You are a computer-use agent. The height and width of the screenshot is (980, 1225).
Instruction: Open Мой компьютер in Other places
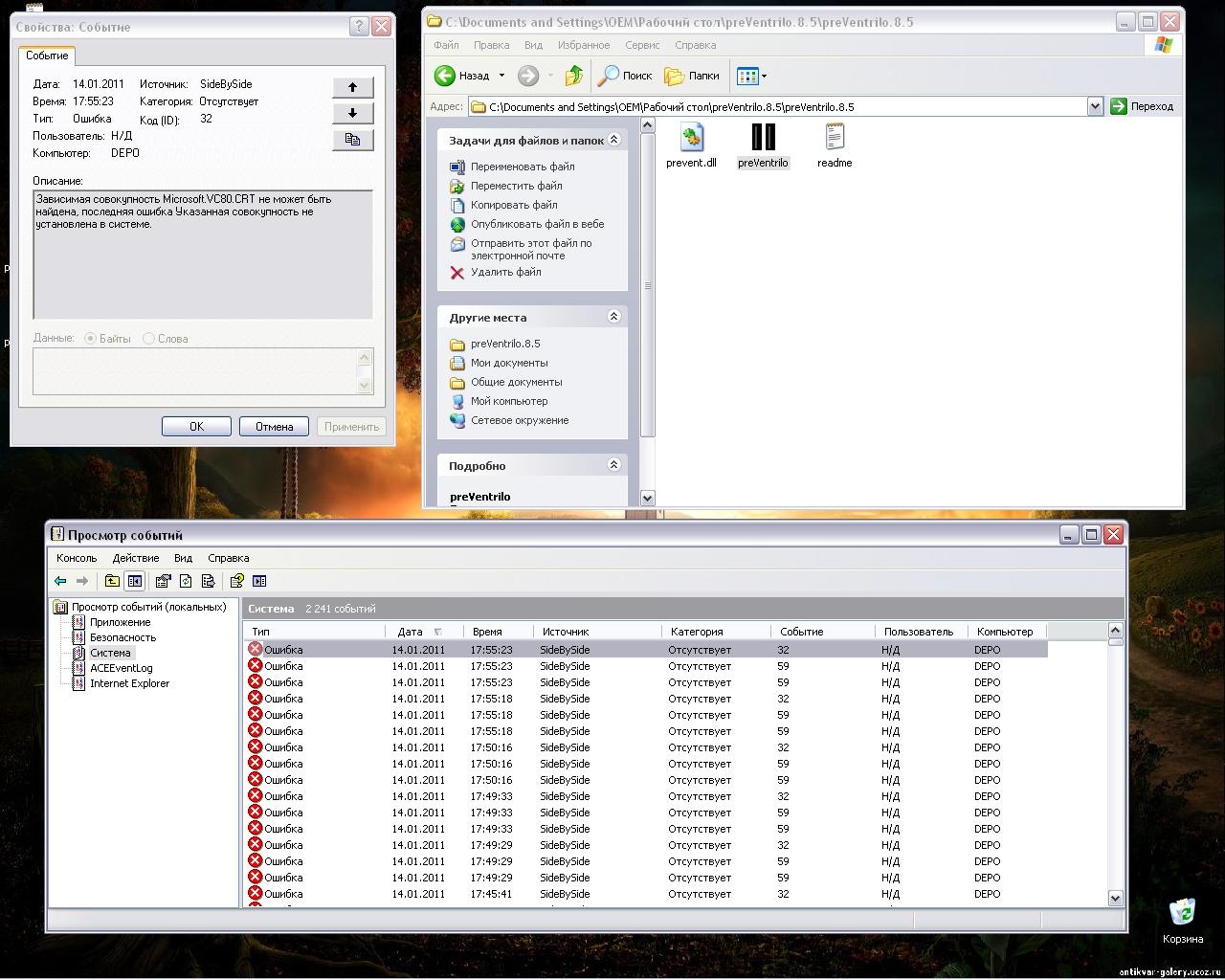(x=499, y=401)
